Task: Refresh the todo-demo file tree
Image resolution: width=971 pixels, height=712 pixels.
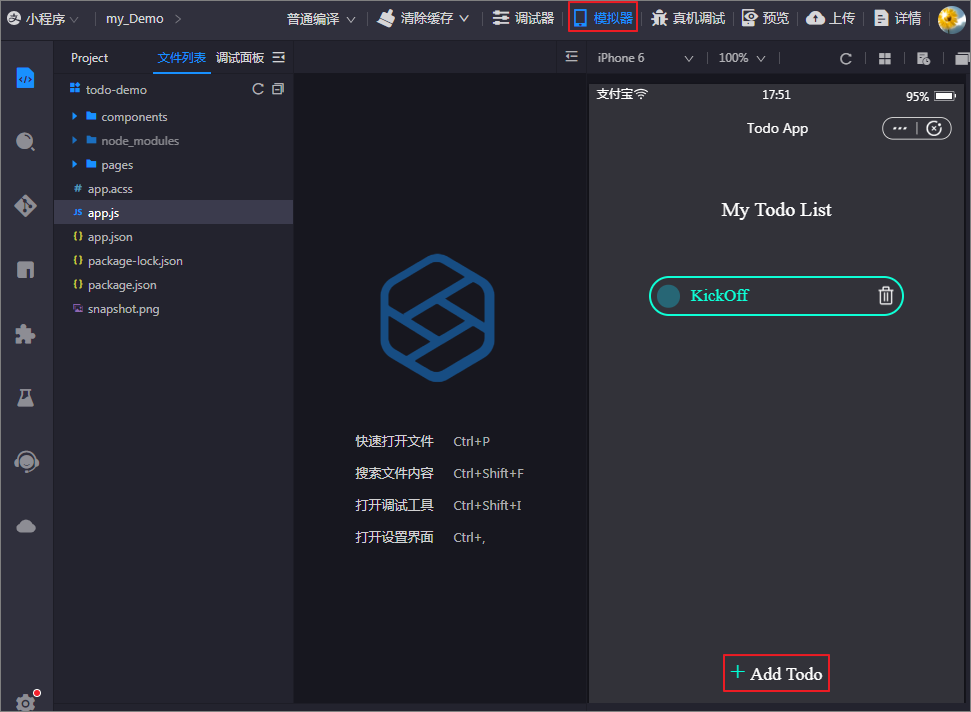Action: [258, 89]
